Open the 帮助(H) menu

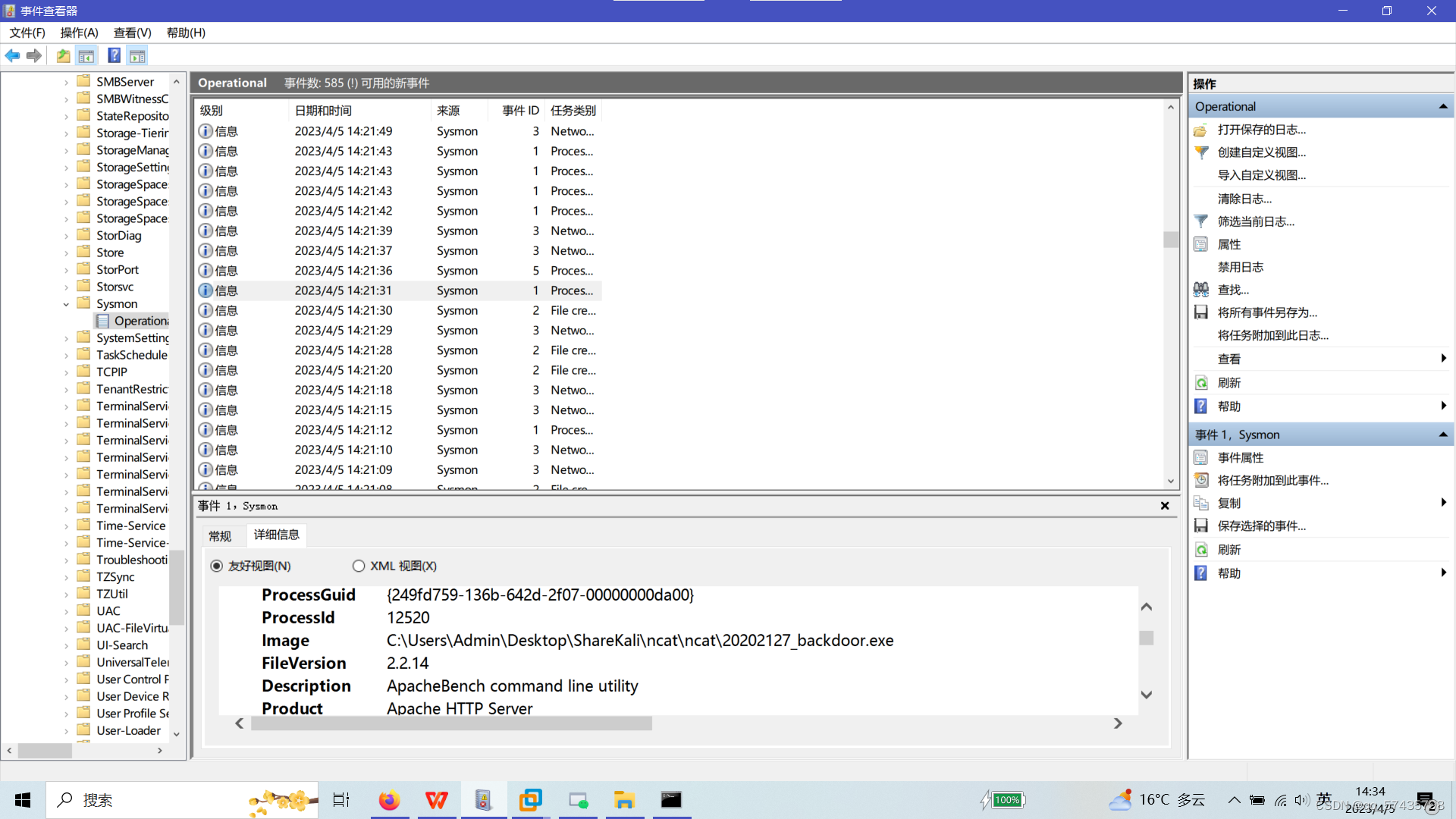click(x=186, y=33)
